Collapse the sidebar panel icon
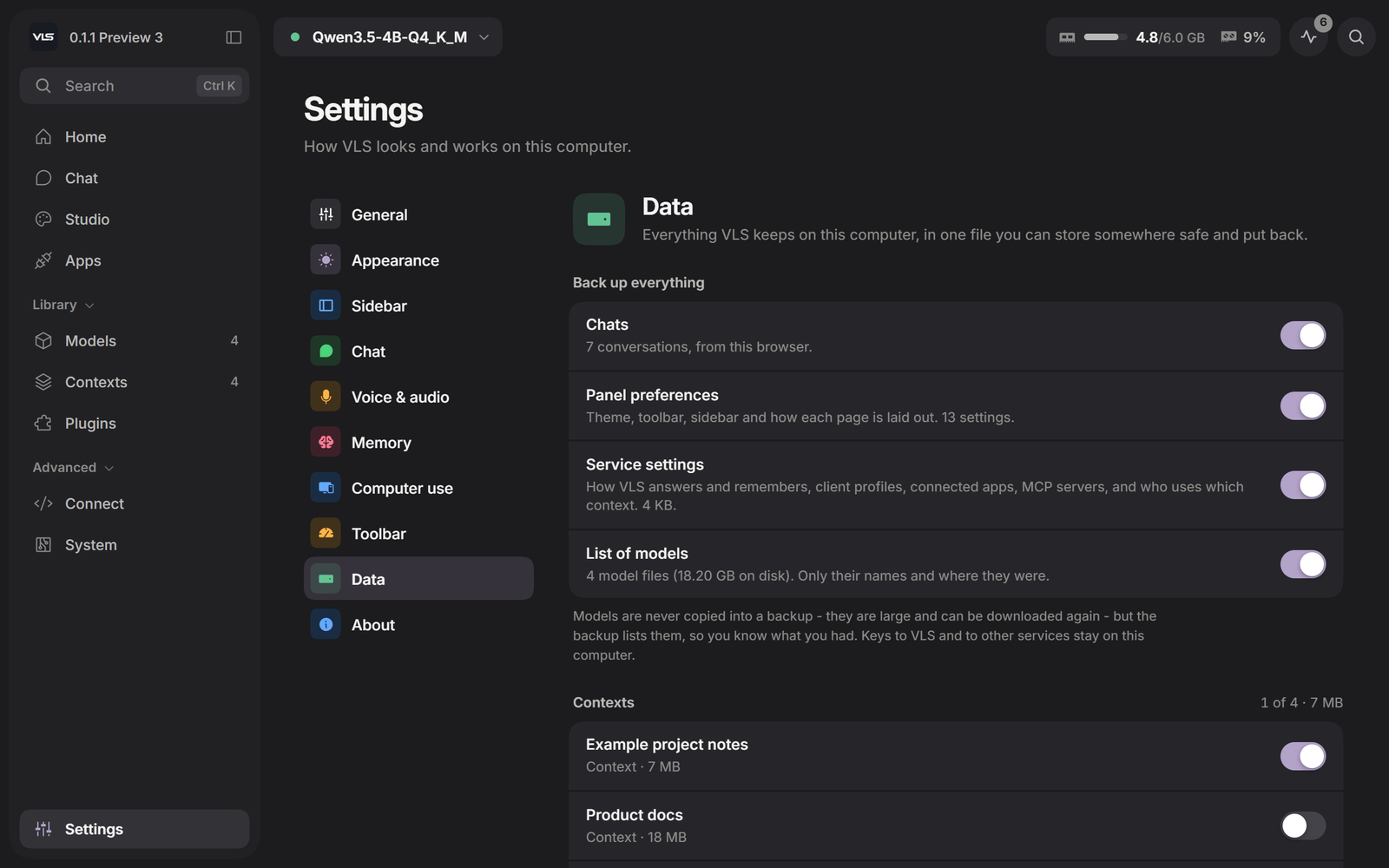 point(234,37)
